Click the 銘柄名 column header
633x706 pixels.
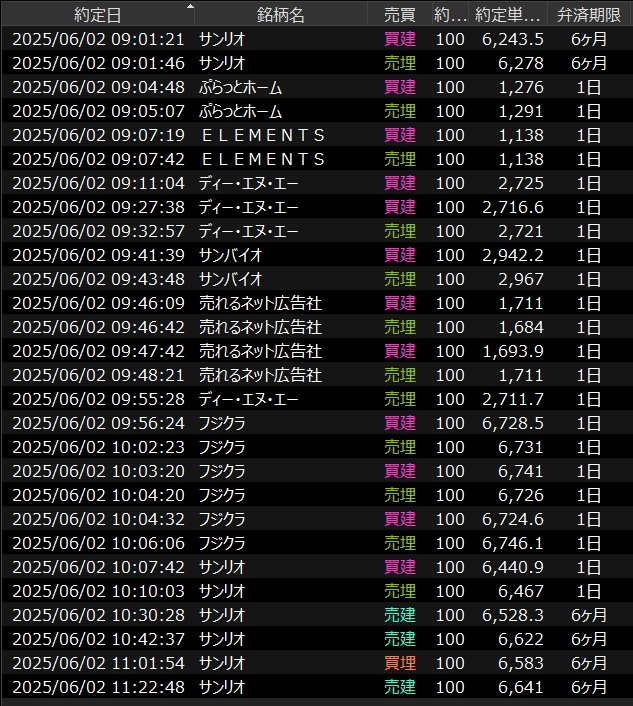pos(280,15)
